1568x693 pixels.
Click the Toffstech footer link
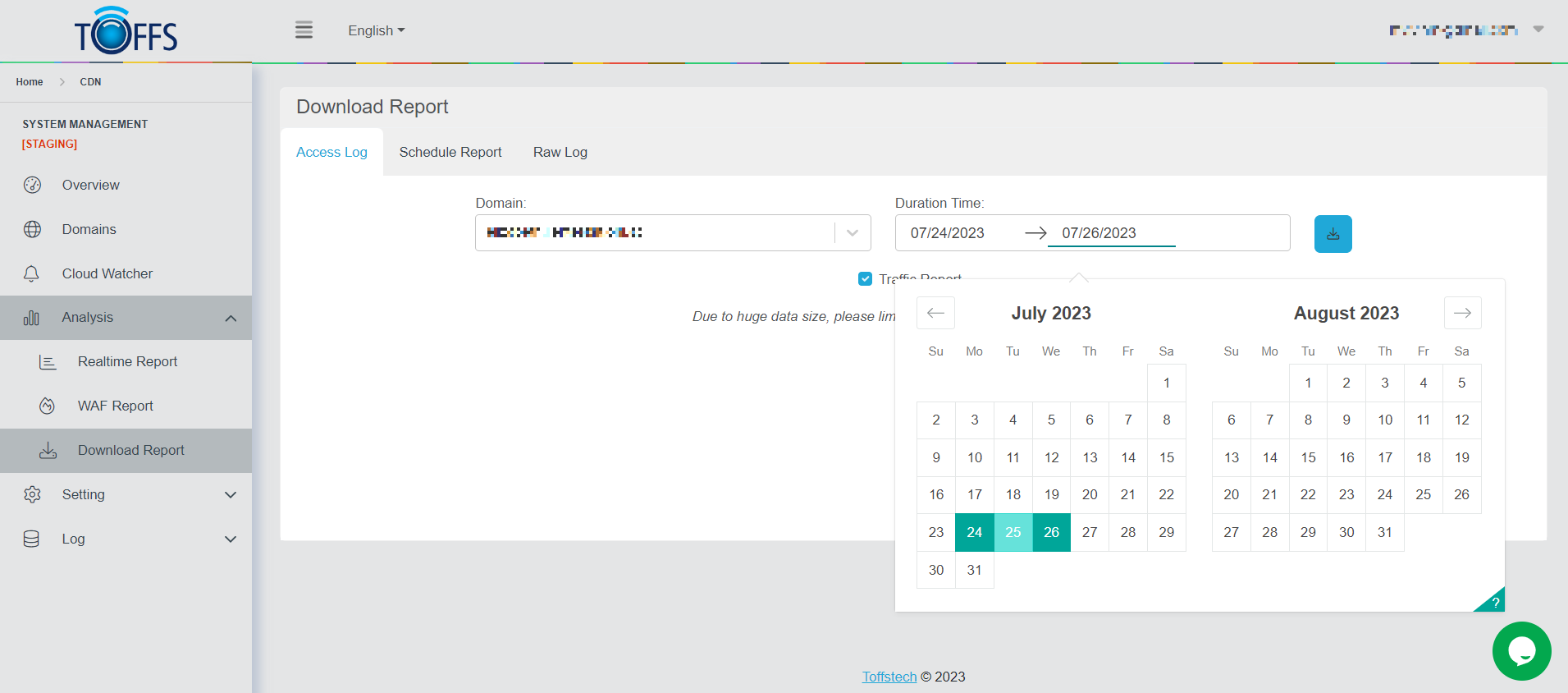pos(889,677)
